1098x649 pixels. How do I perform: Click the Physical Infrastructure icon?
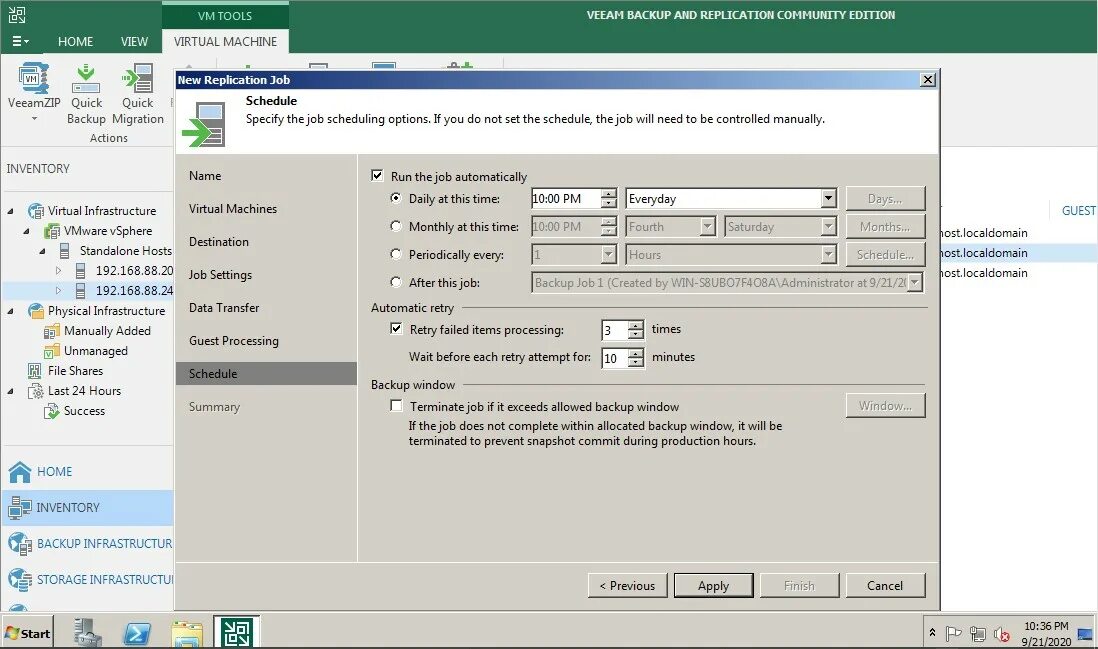[36, 311]
